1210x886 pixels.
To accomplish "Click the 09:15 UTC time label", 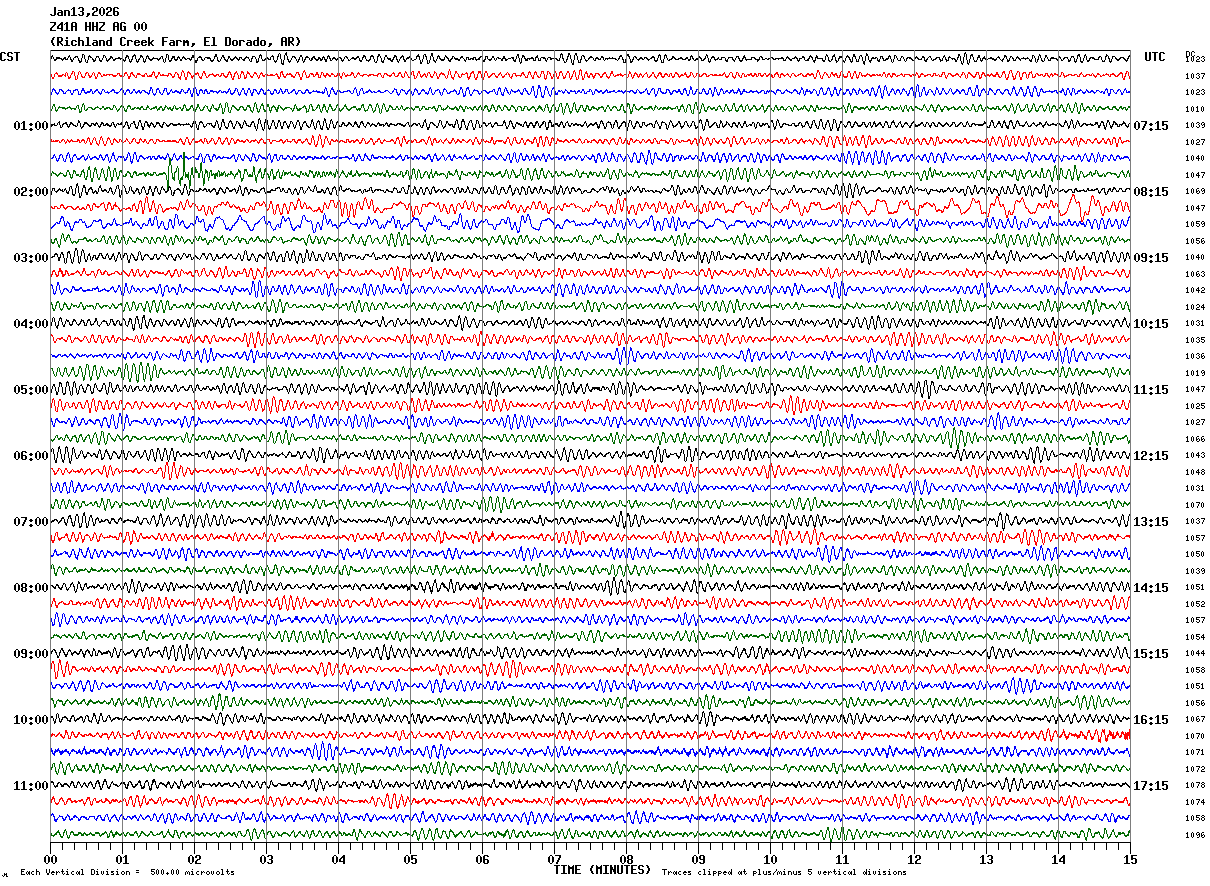I will point(1151,258).
